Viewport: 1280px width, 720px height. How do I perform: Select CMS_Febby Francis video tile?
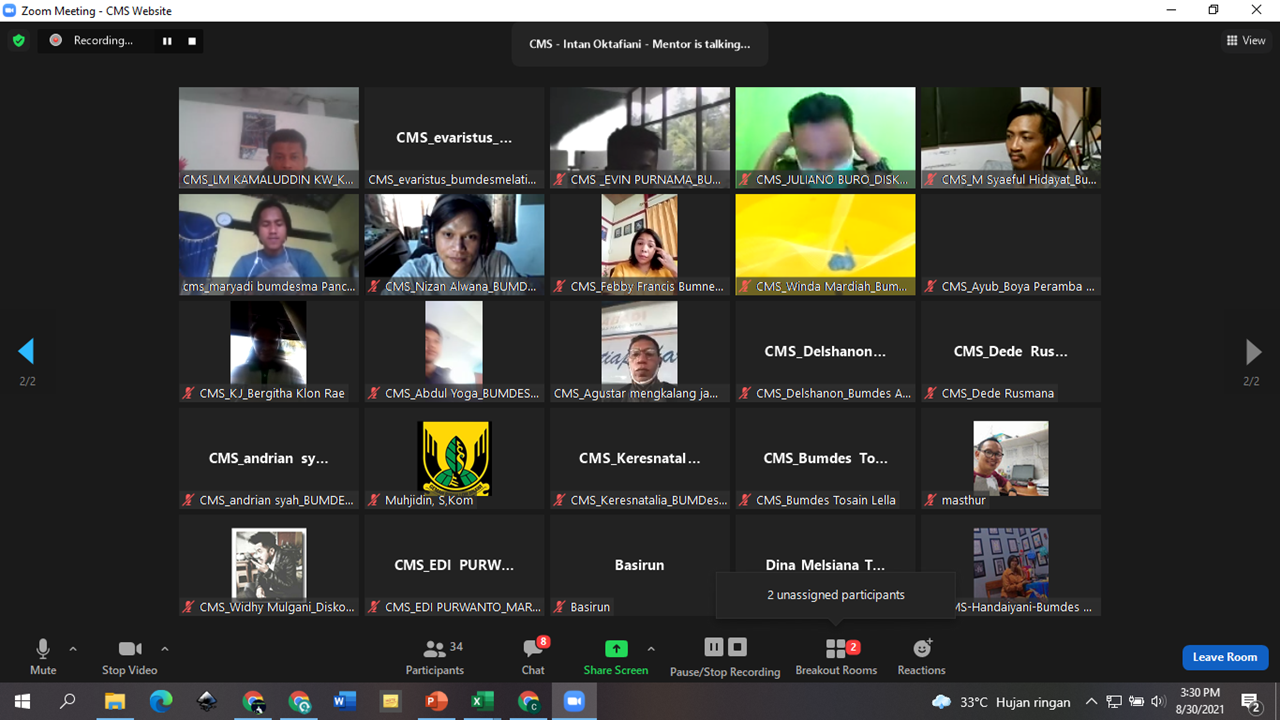640,244
